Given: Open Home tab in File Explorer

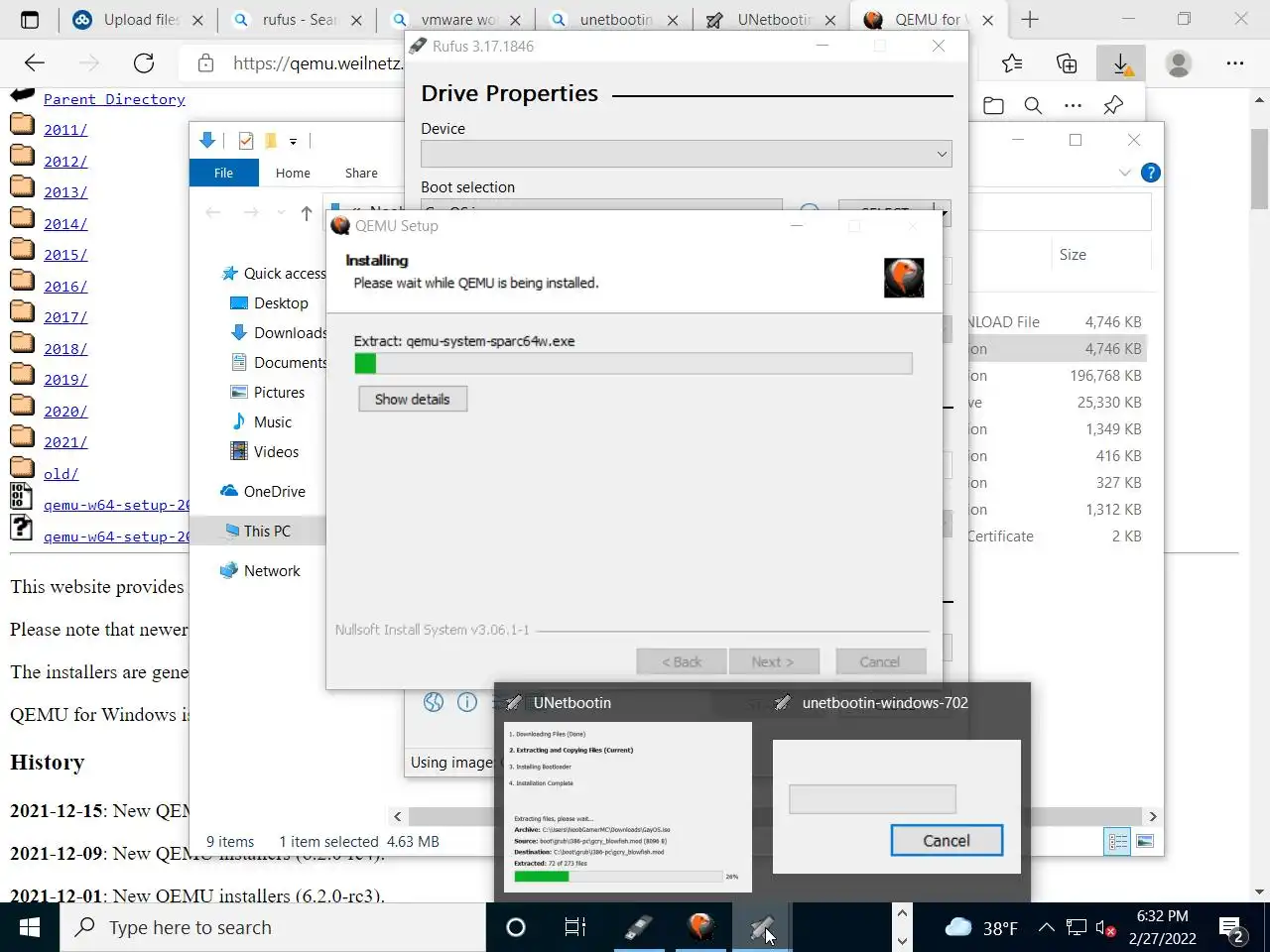Looking at the screenshot, I should [x=293, y=173].
